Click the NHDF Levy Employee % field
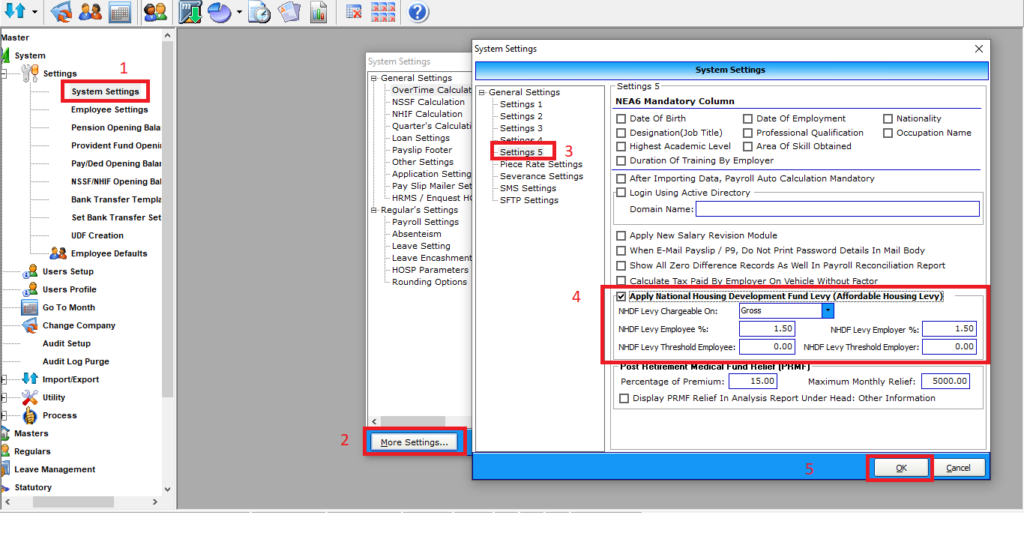1024x533 pixels. pyautogui.click(x=767, y=329)
